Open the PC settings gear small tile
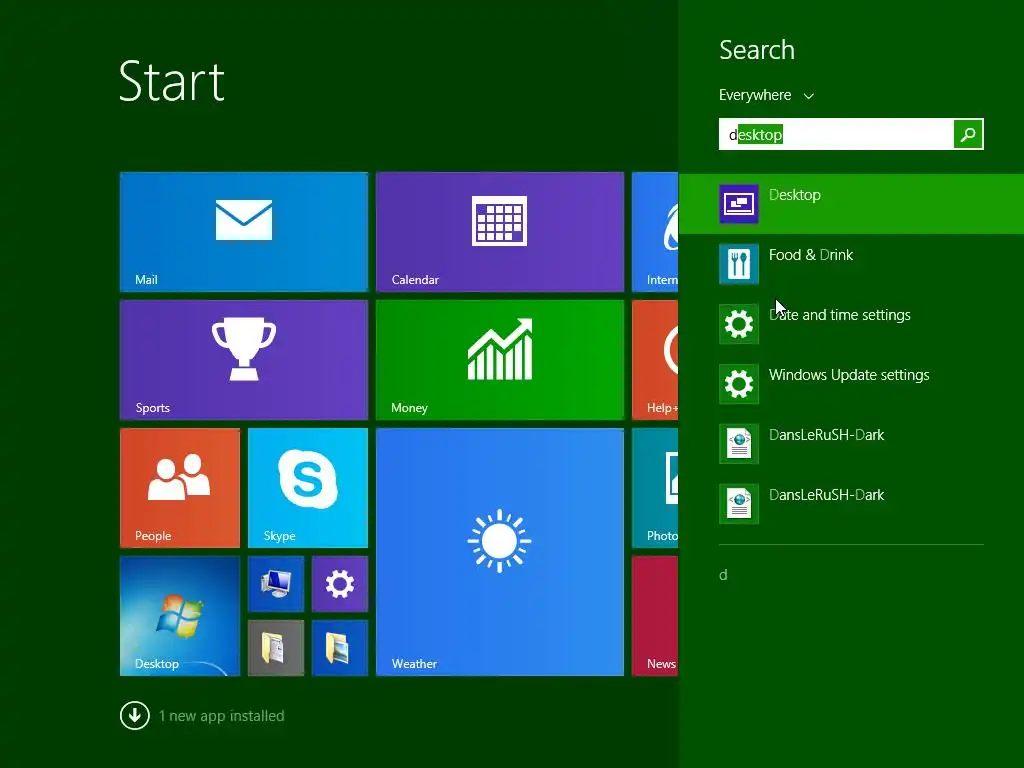 (340, 584)
